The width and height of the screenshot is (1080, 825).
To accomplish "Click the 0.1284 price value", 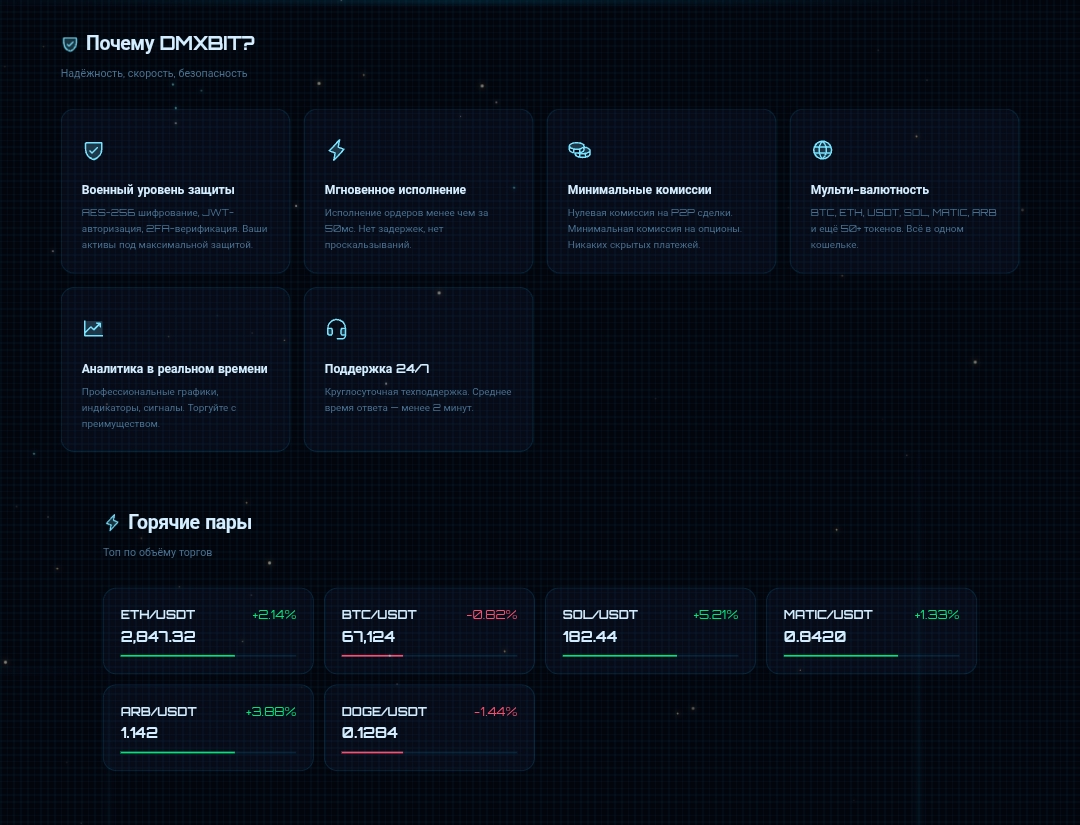I will tap(370, 733).
